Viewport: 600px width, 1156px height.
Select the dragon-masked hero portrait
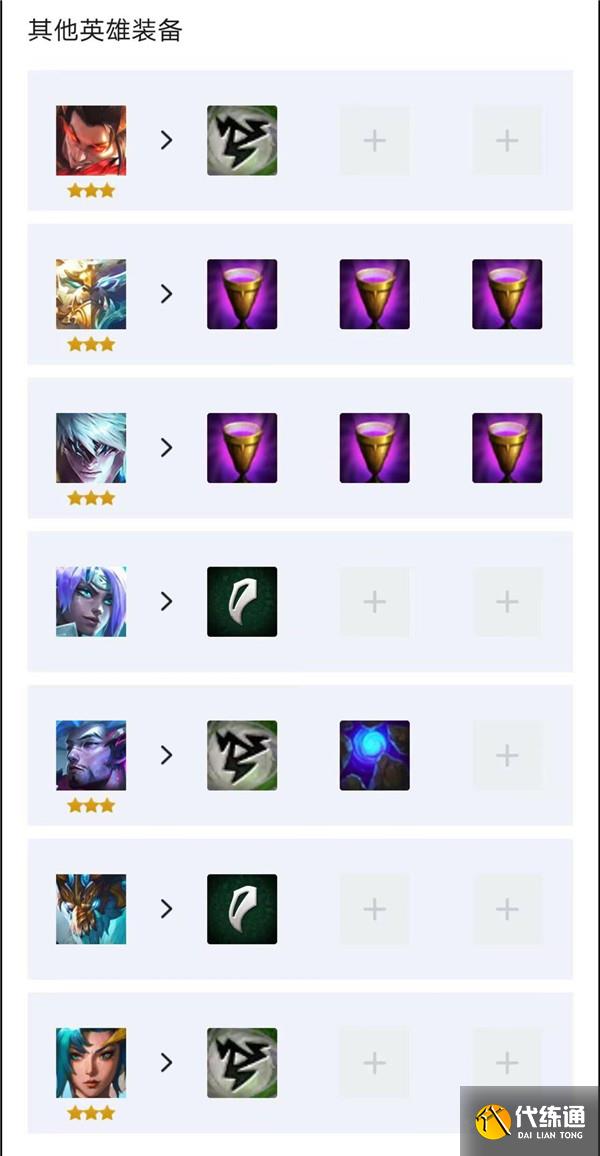click(x=91, y=909)
